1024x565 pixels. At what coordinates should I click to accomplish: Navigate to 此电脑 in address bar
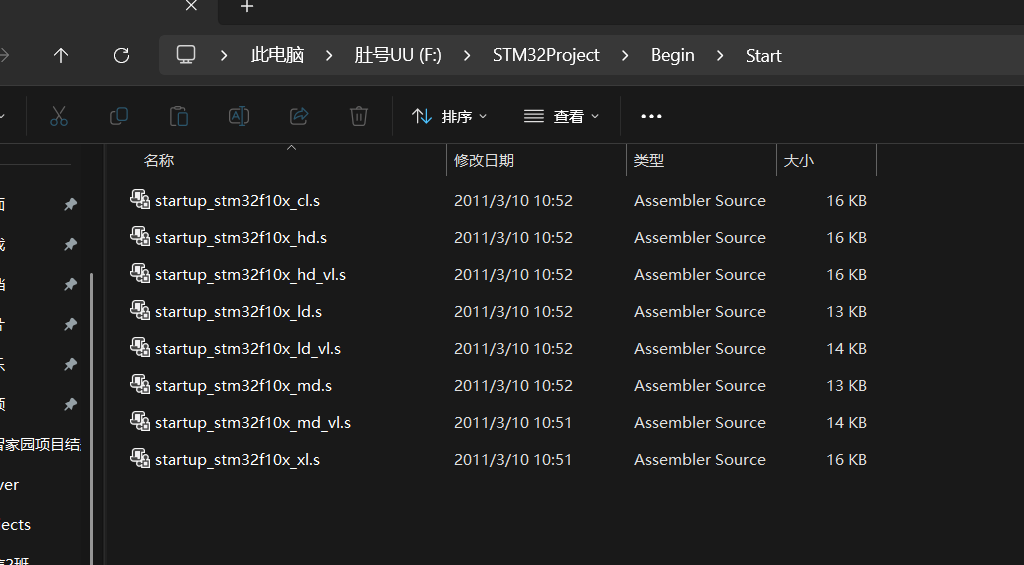(278, 56)
